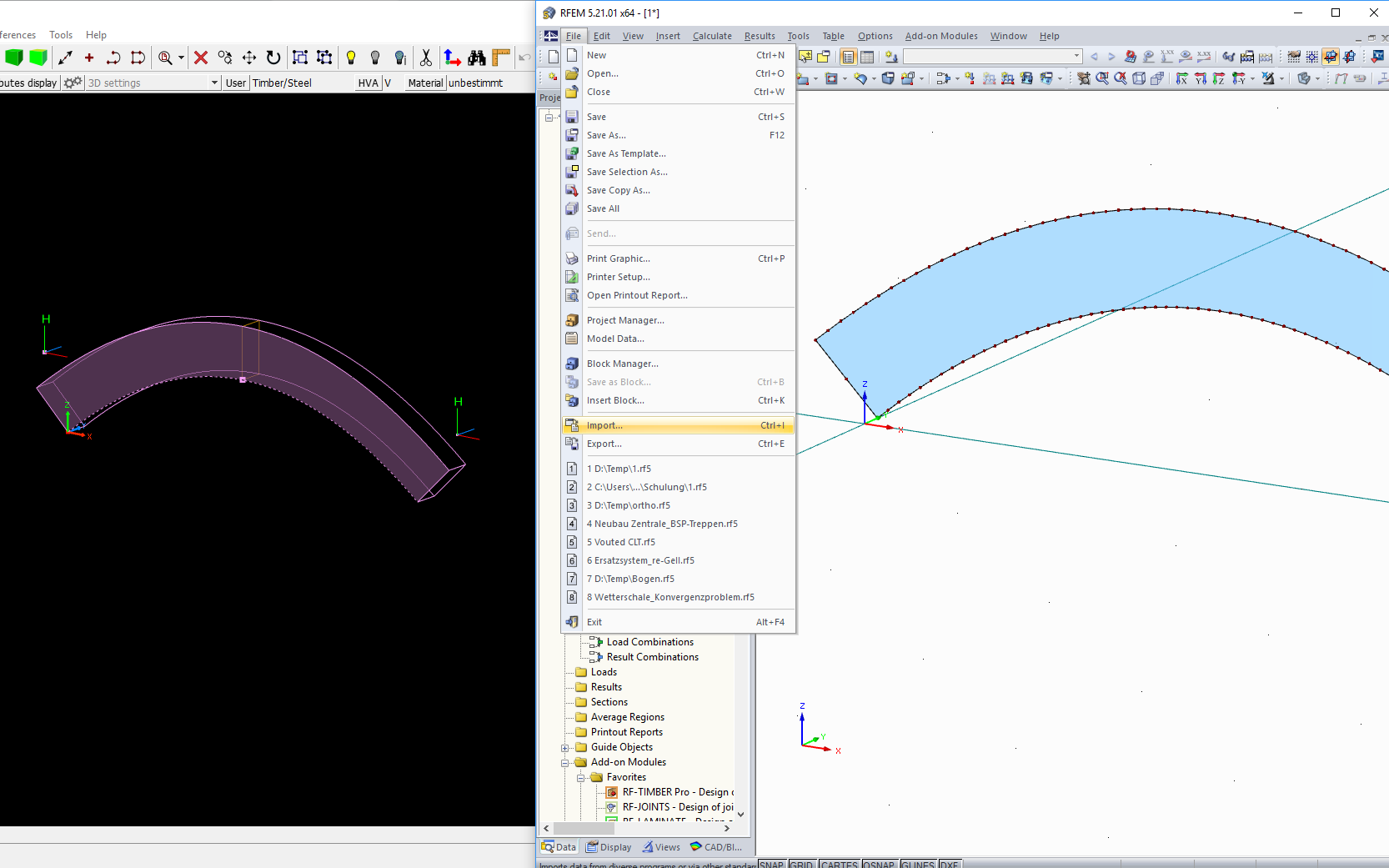Click the Material button
The height and width of the screenshot is (868, 1389).
point(425,83)
